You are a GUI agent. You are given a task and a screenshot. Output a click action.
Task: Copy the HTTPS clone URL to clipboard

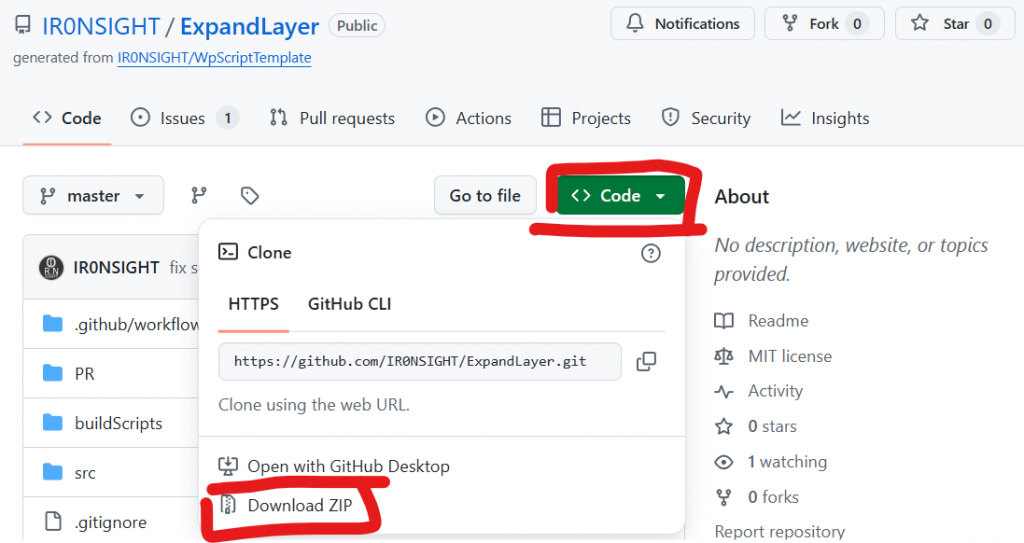[646, 361]
